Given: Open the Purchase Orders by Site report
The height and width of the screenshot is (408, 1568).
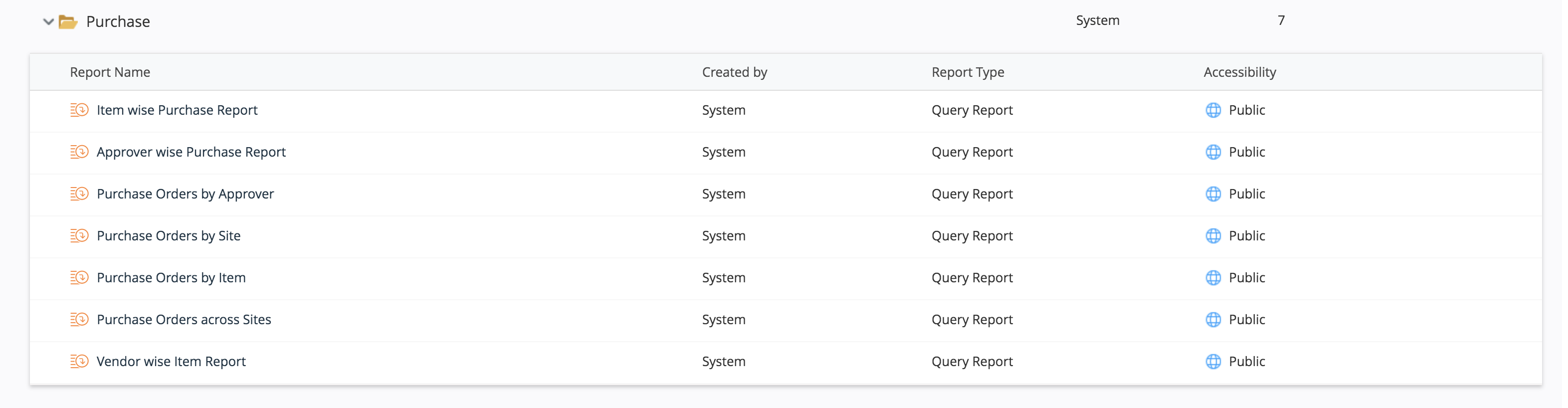Looking at the screenshot, I should pos(168,235).
